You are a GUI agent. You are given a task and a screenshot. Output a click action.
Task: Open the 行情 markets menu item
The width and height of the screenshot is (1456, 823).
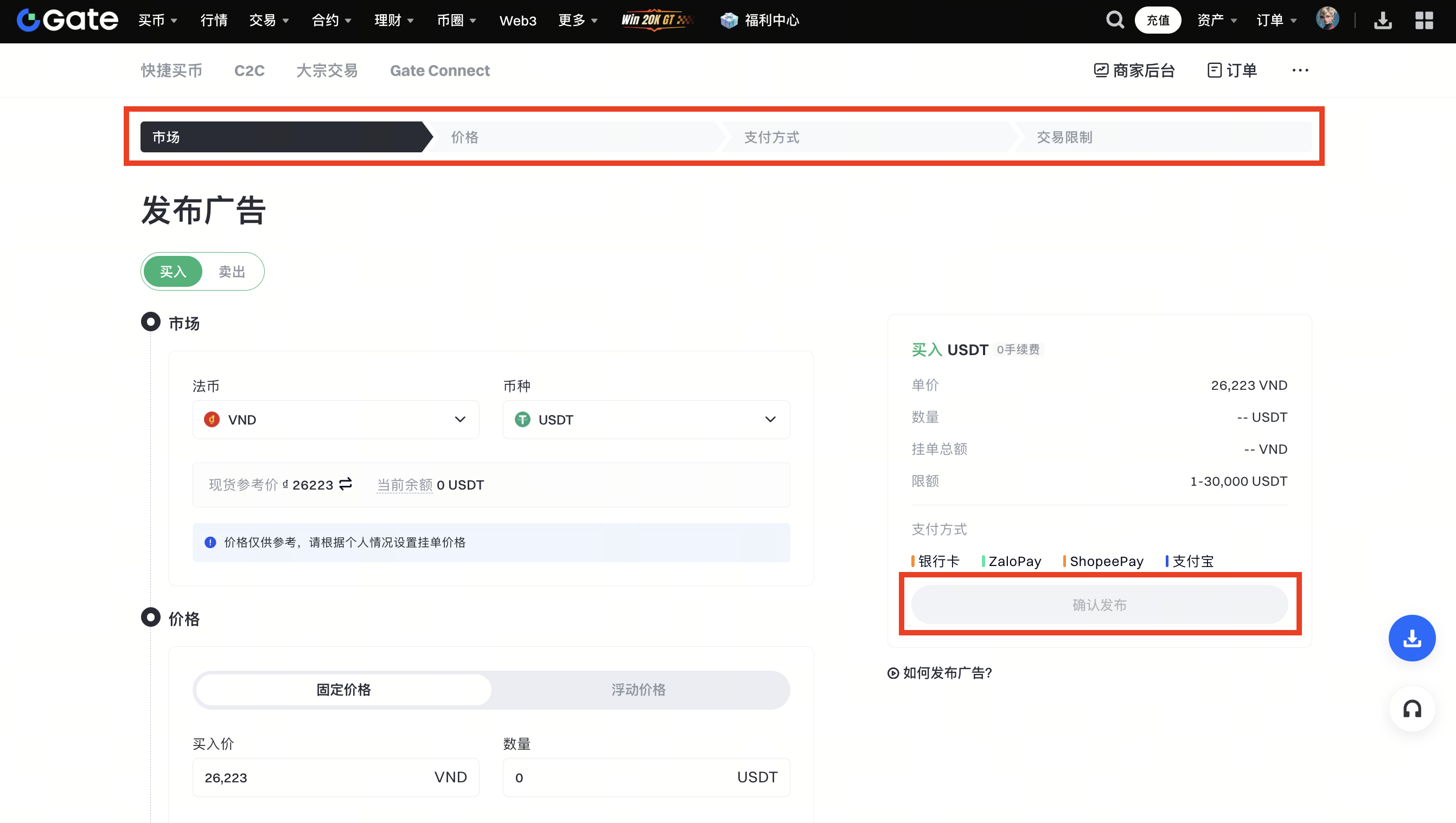[x=214, y=21]
